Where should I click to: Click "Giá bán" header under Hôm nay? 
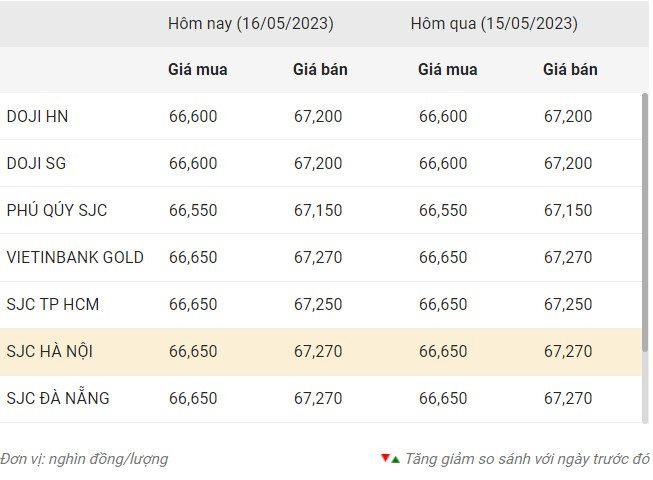click(x=320, y=70)
